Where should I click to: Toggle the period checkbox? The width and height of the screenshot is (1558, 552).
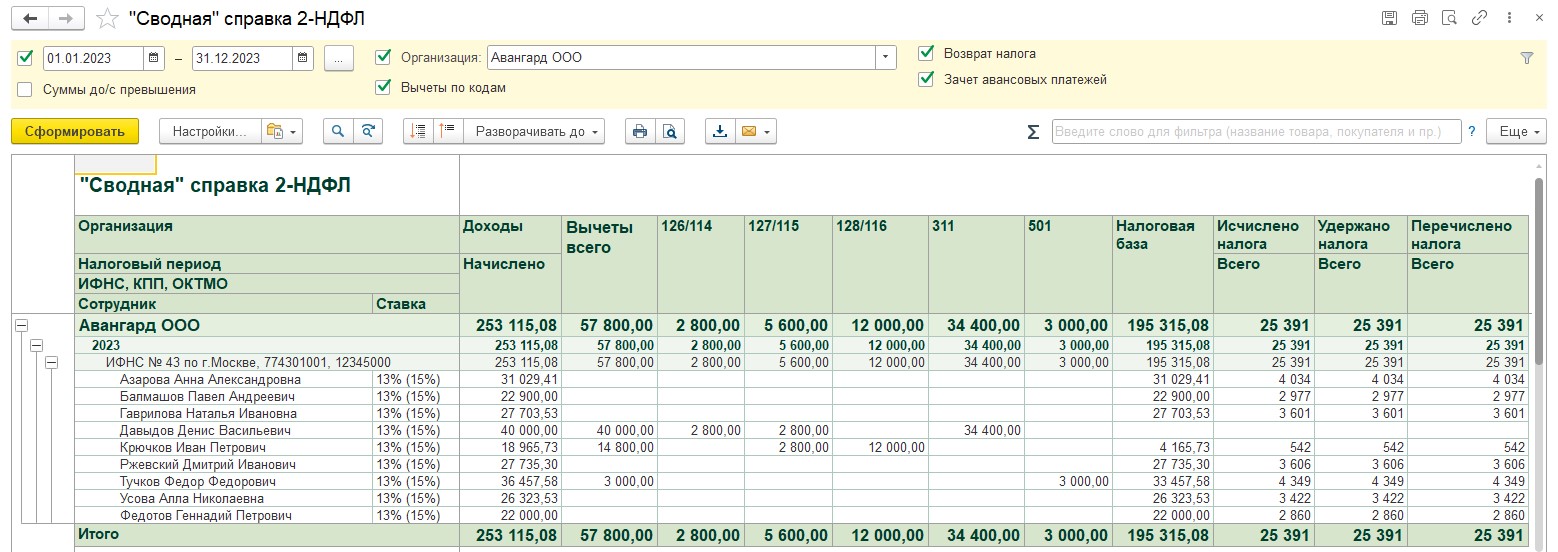click(25, 58)
